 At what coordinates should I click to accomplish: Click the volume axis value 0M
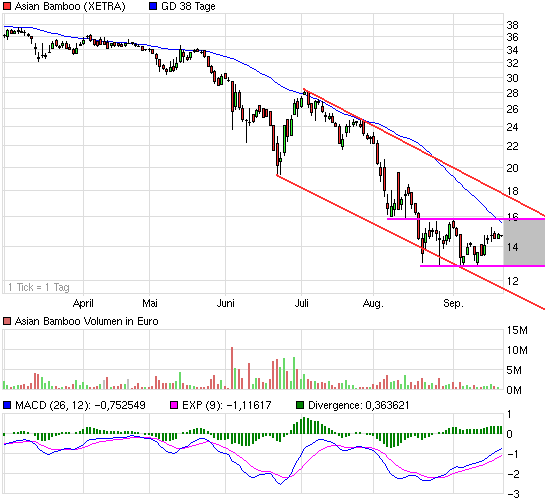[x=514, y=390]
